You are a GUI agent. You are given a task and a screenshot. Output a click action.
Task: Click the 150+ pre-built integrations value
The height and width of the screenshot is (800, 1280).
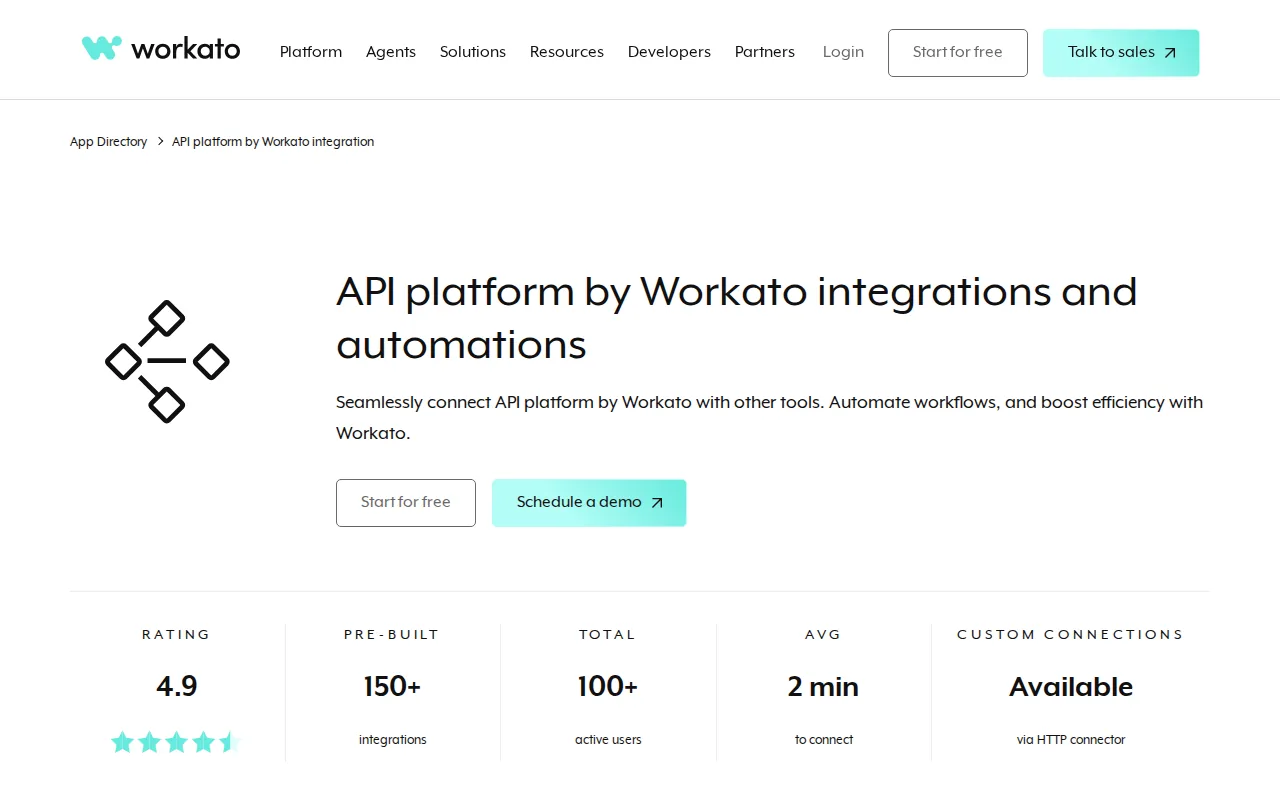click(x=392, y=687)
